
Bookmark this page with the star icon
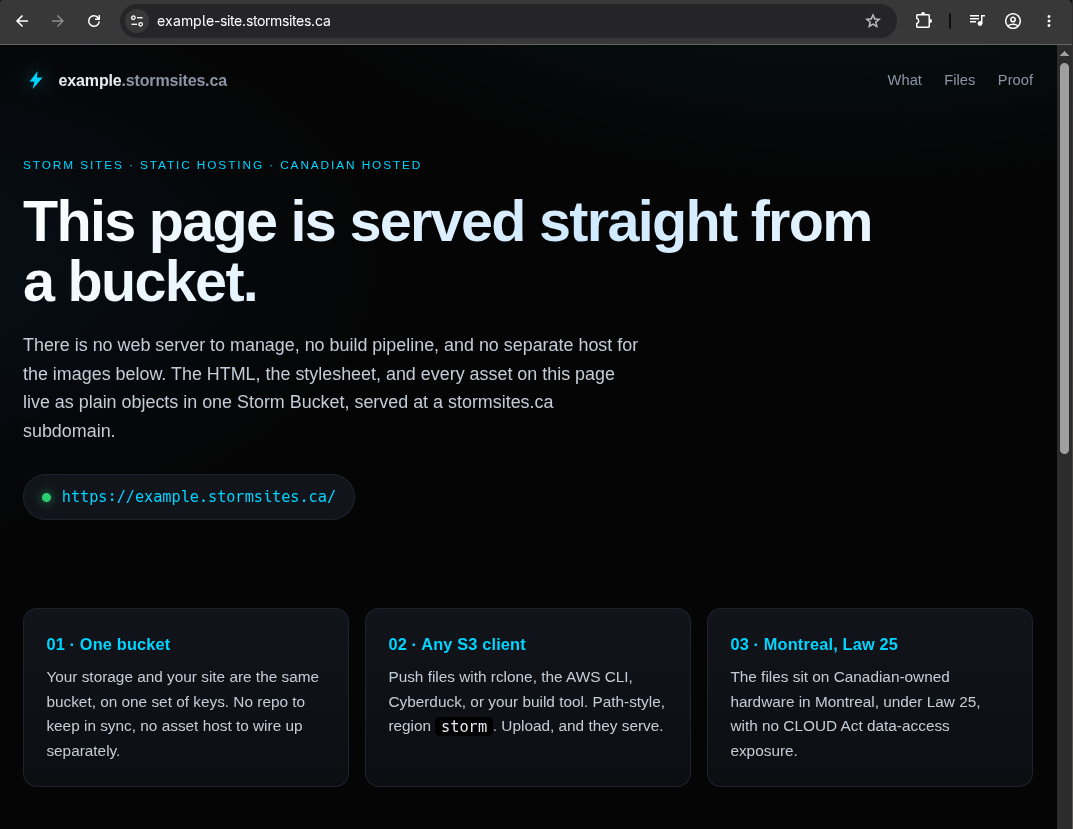(872, 21)
